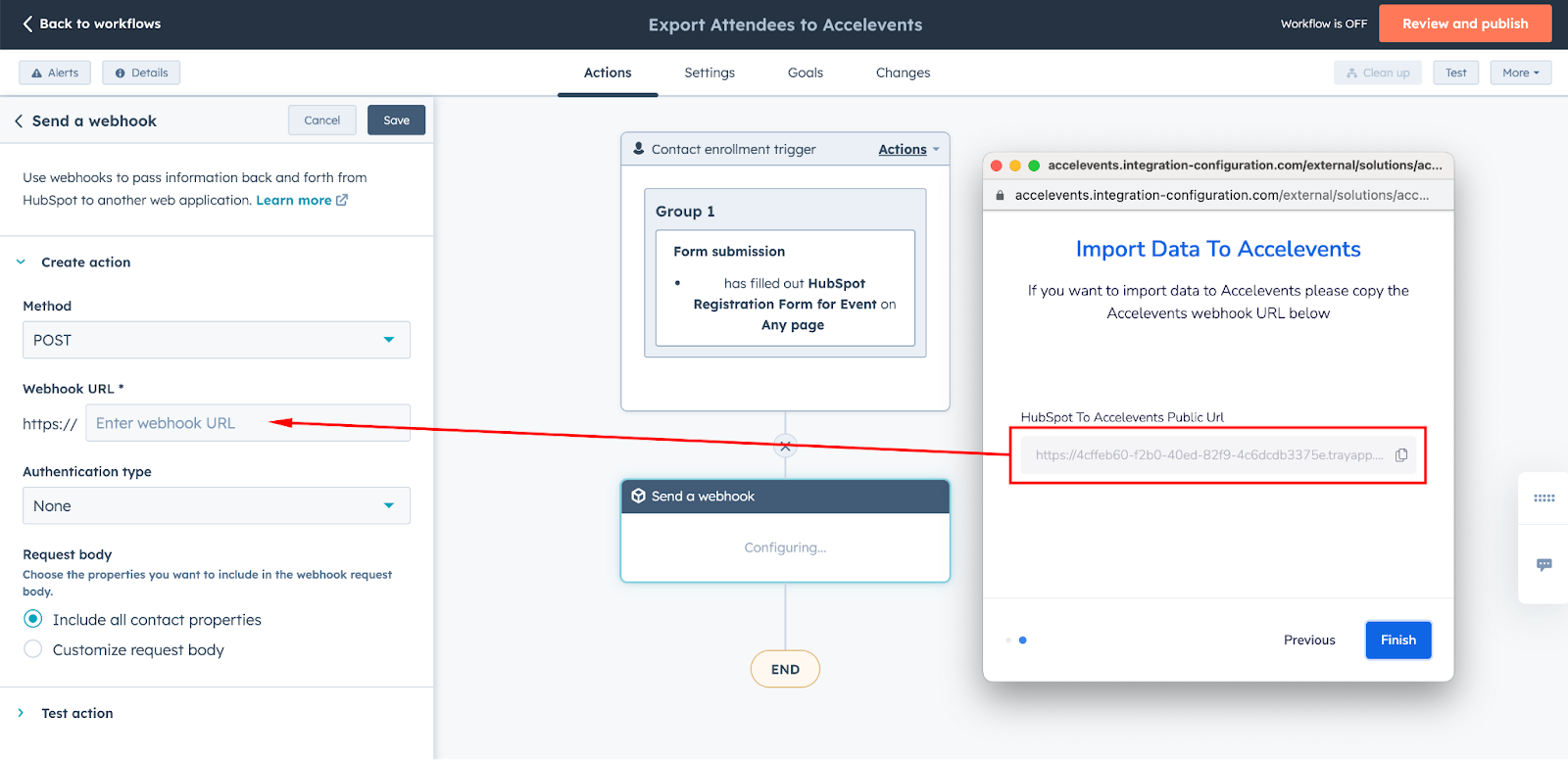The height and width of the screenshot is (760, 1568).
Task: Select Customize request body option
Action: click(33, 649)
